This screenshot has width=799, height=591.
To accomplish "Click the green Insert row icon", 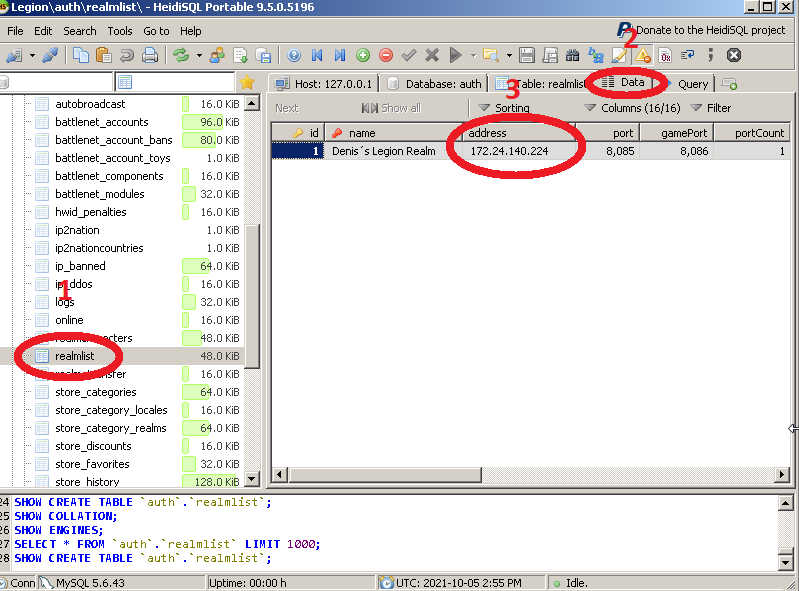I will (x=362, y=56).
